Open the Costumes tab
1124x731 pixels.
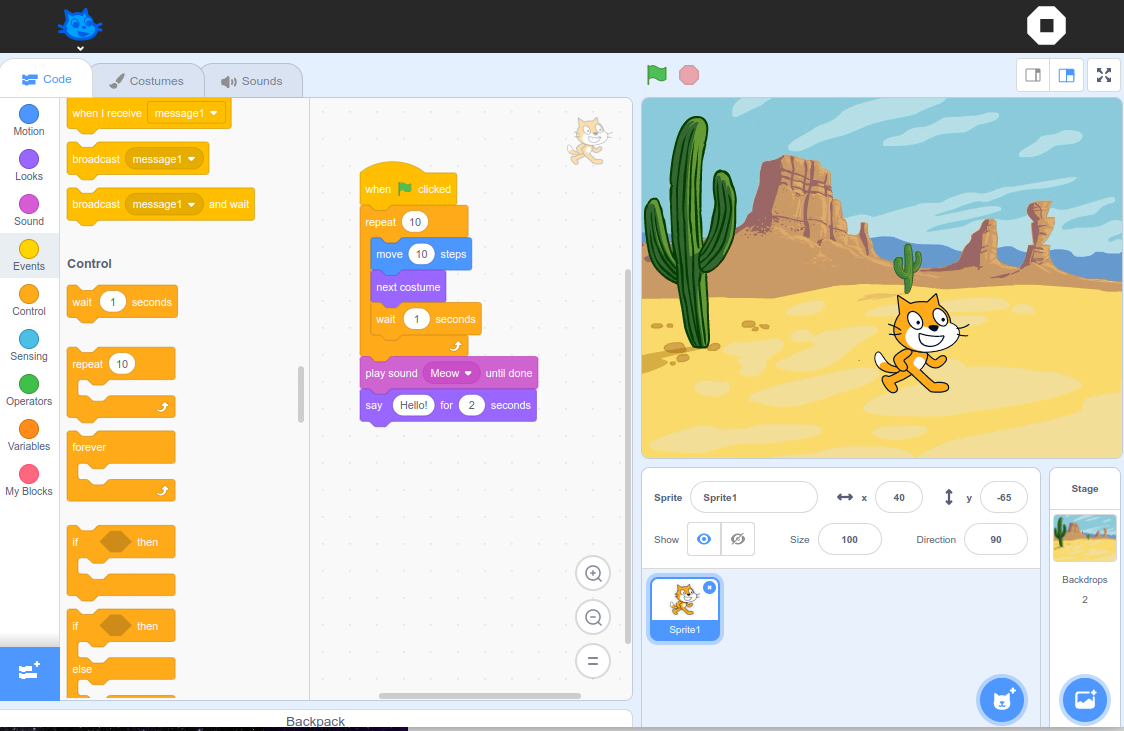pos(147,81)
